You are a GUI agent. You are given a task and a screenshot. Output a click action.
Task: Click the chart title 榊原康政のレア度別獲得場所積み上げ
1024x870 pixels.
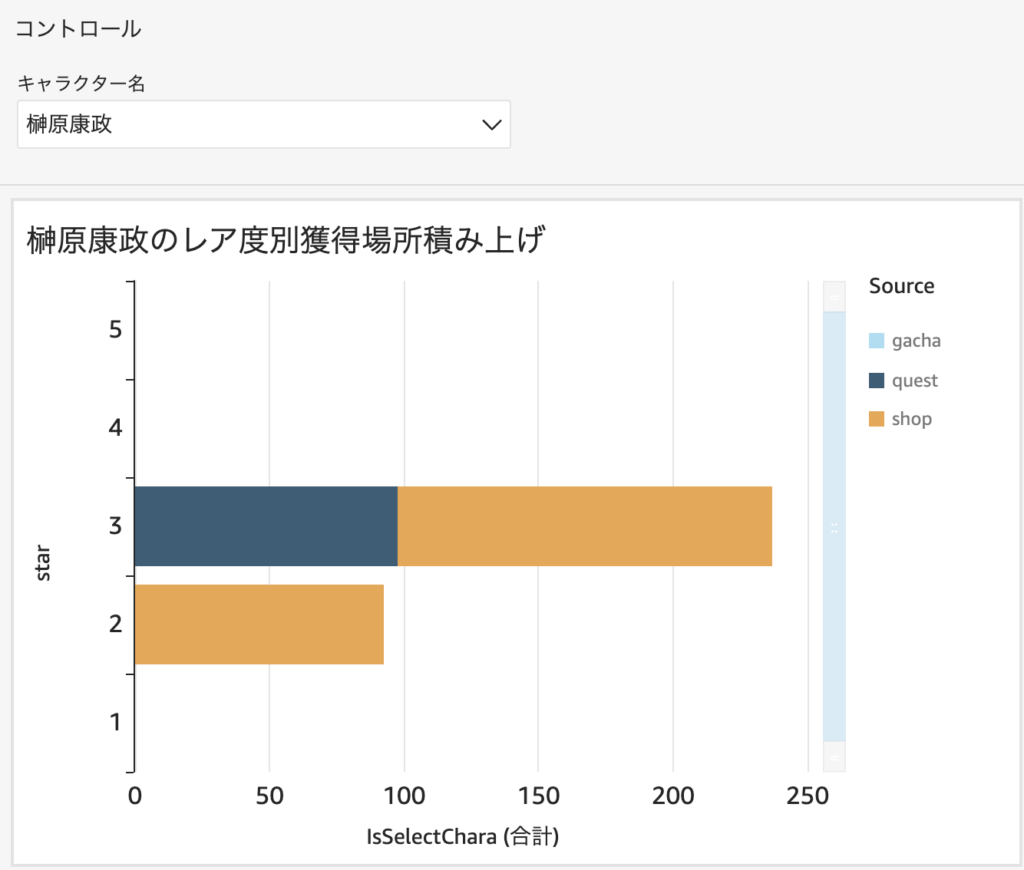coord(285,240)
